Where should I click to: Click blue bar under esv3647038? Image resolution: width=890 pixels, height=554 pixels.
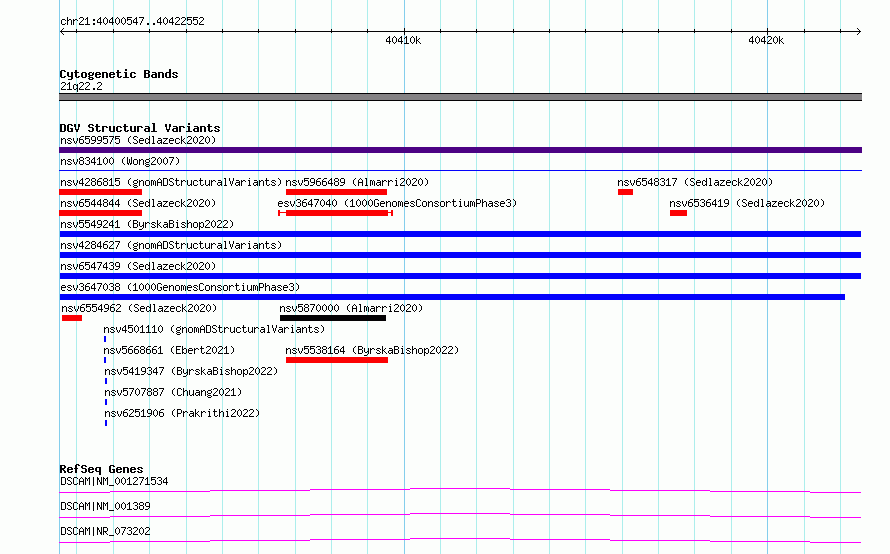click(x=452, y=297)
